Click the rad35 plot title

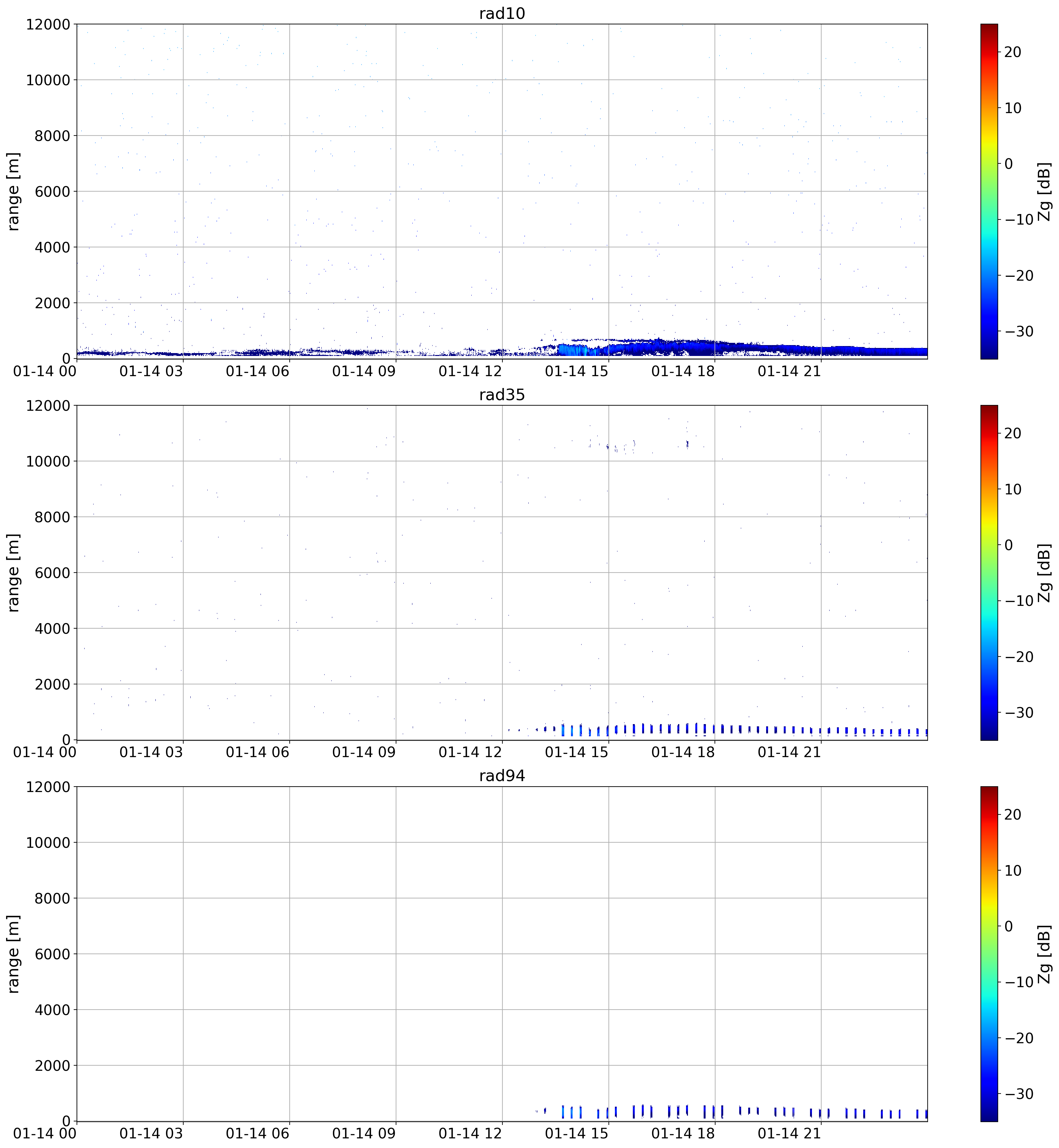pos(502,394)
